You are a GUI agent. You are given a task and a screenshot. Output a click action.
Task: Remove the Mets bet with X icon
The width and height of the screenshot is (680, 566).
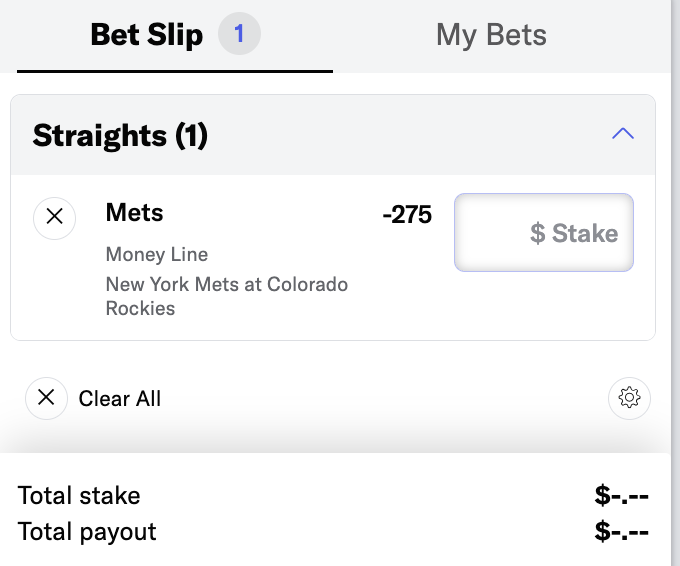coord(55,216)
